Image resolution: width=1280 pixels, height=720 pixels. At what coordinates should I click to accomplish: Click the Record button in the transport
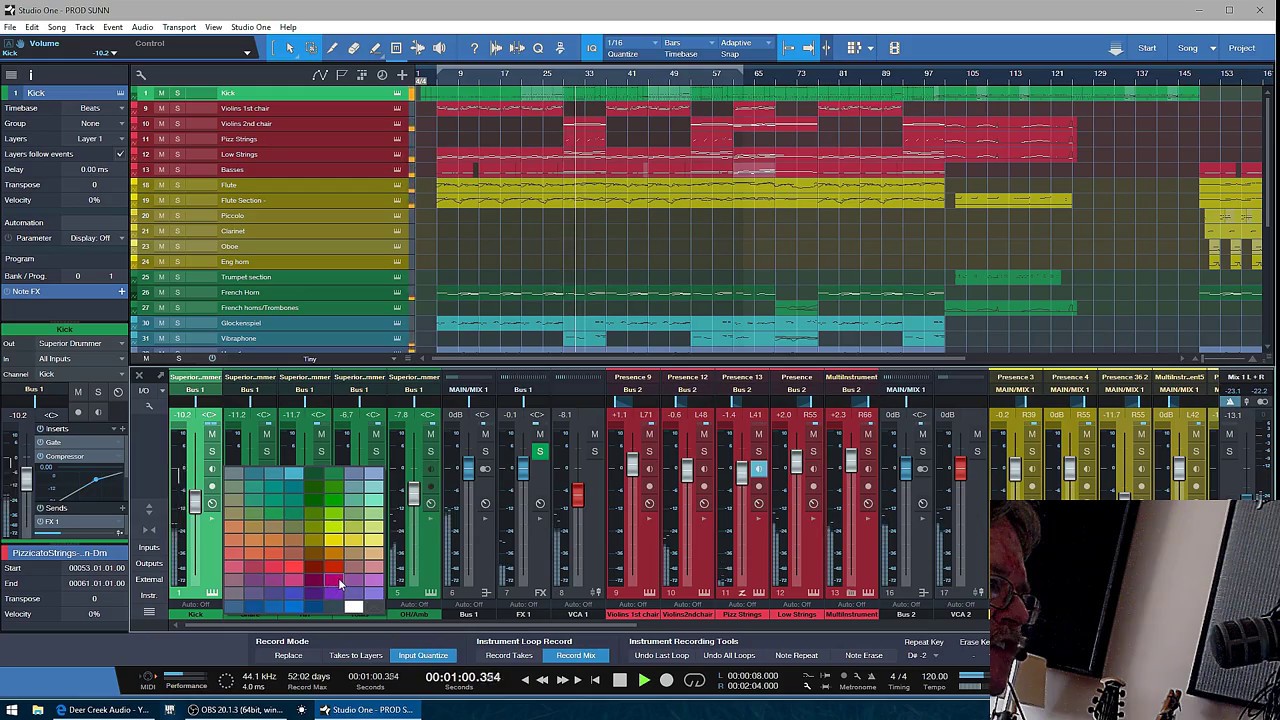pos(667,680)
